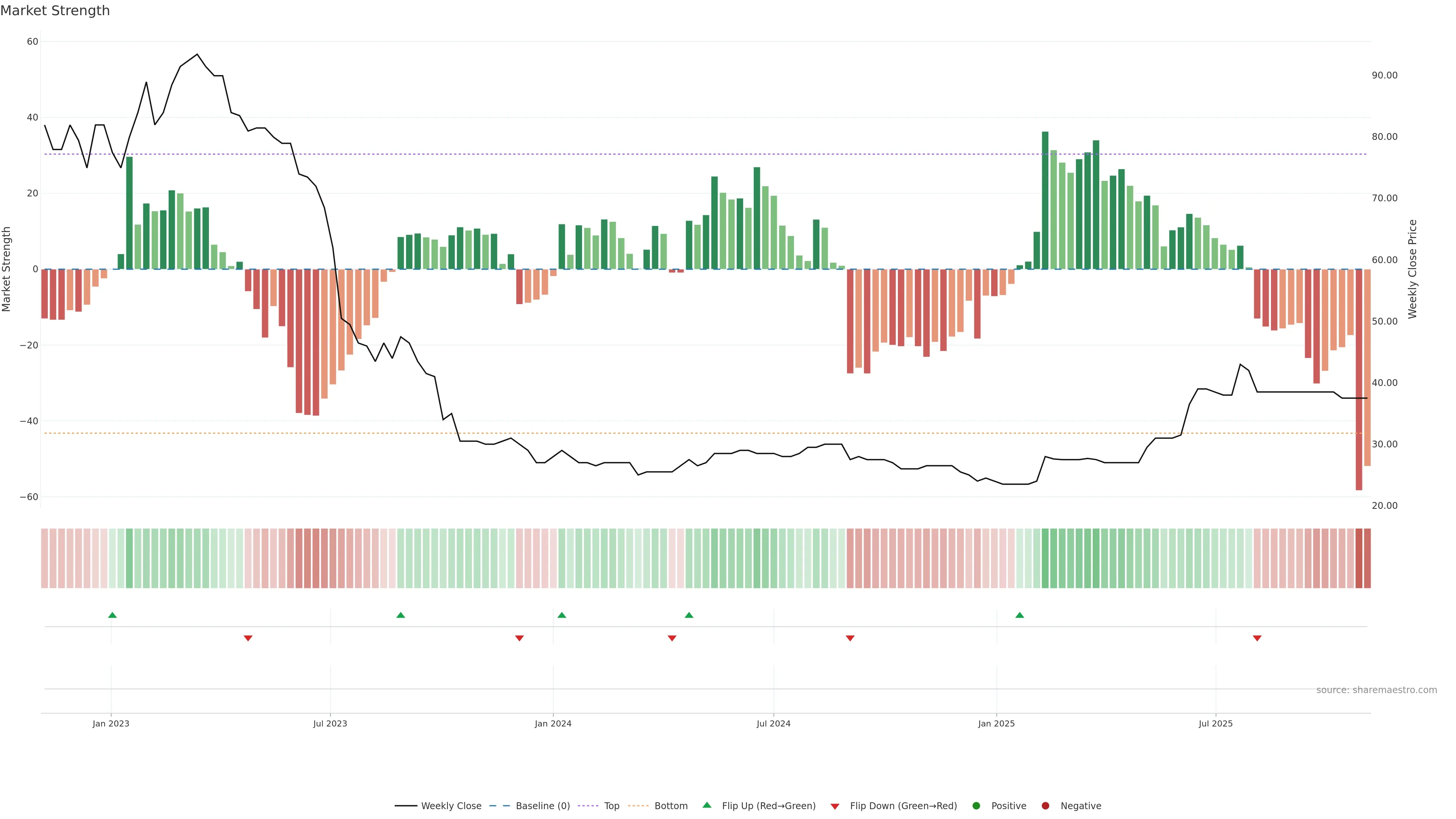
Task: Click the Flip Up triangle near Jan 2023
Action: [113, 615]
